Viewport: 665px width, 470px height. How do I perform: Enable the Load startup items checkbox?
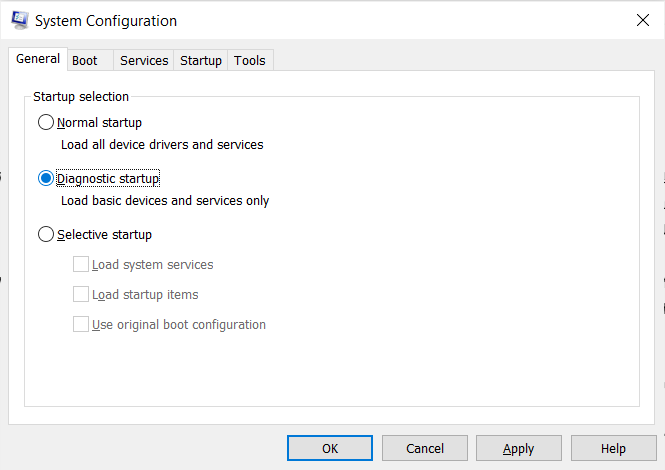click(81, 295)
